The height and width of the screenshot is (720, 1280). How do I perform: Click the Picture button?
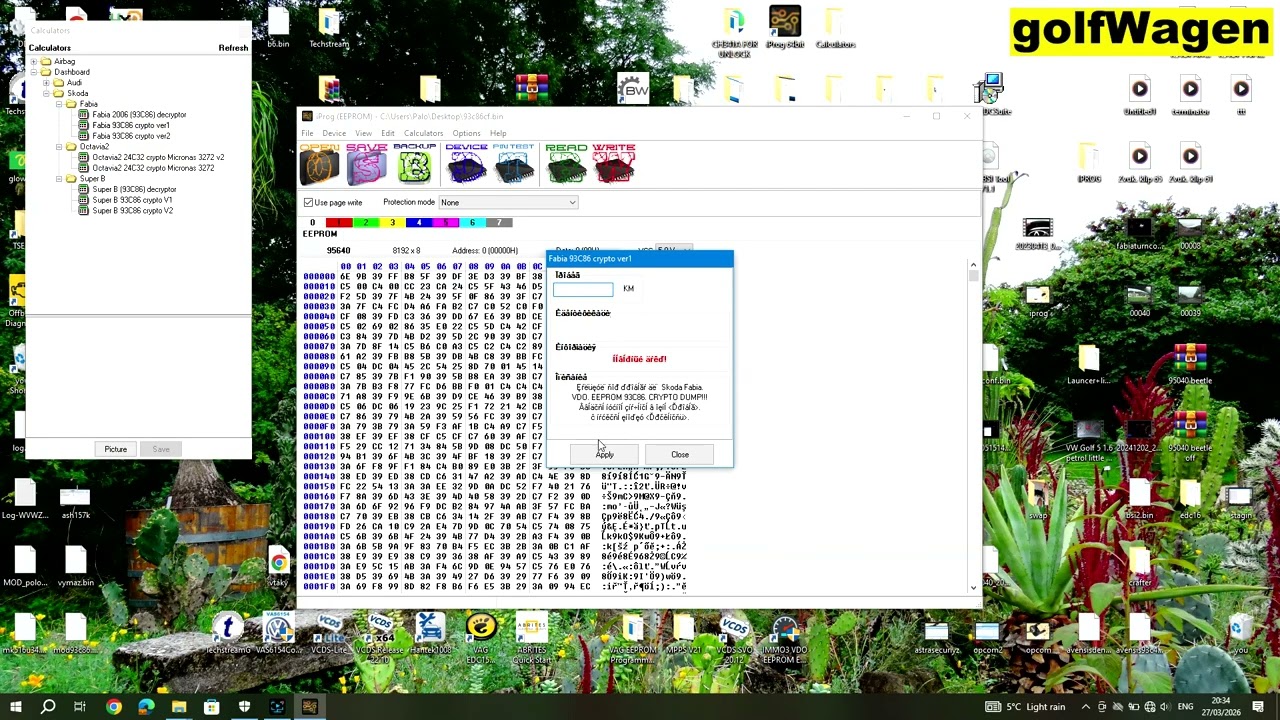(x=116, y=449)
